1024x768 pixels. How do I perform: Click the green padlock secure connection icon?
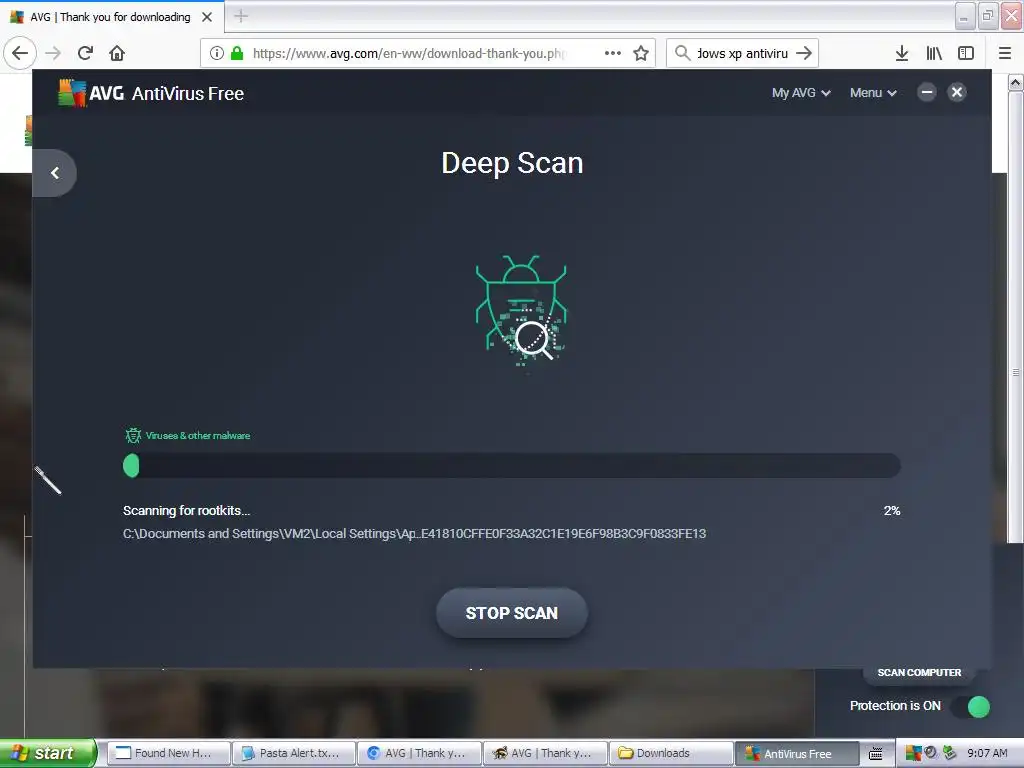[x=237, y=53]
